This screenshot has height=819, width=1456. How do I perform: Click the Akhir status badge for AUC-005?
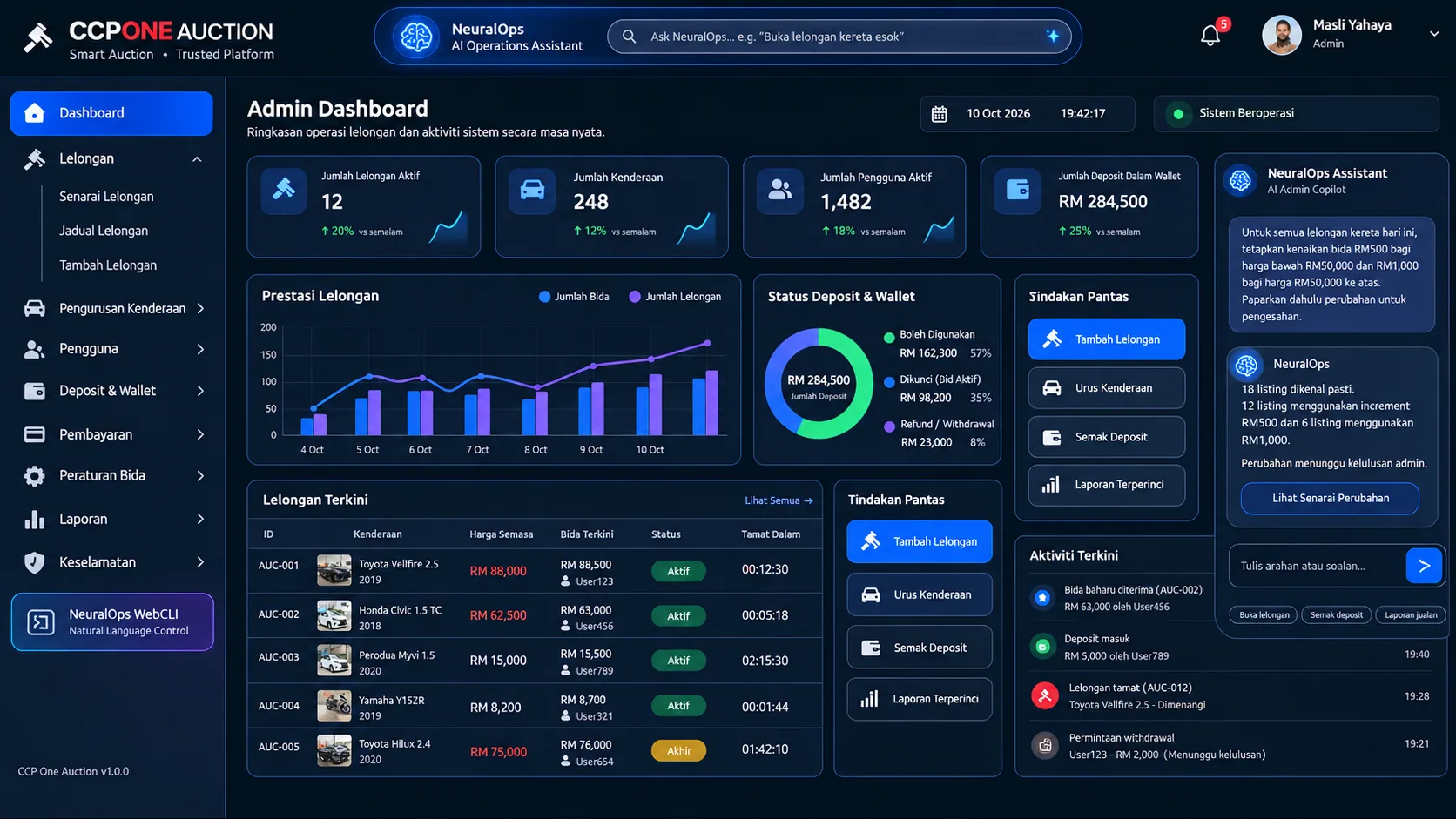[679, 750]
